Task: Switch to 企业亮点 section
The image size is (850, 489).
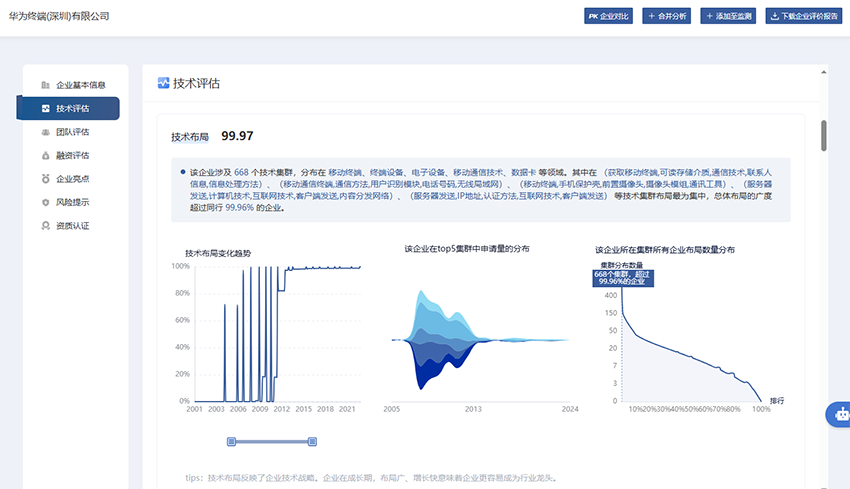Action: pos(73,179)
